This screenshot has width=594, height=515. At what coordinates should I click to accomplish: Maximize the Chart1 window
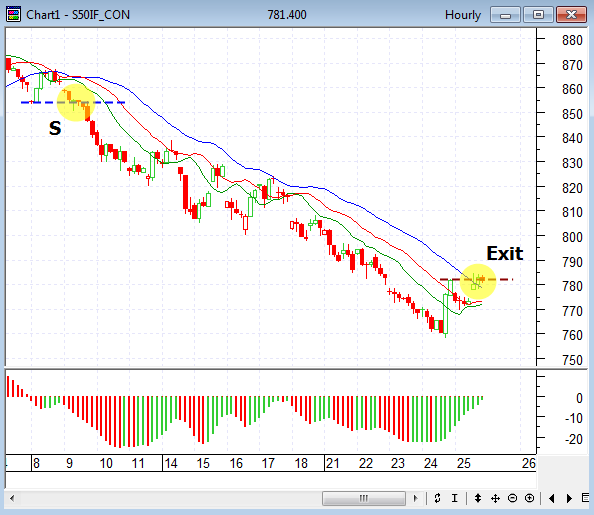click(538, 15)
